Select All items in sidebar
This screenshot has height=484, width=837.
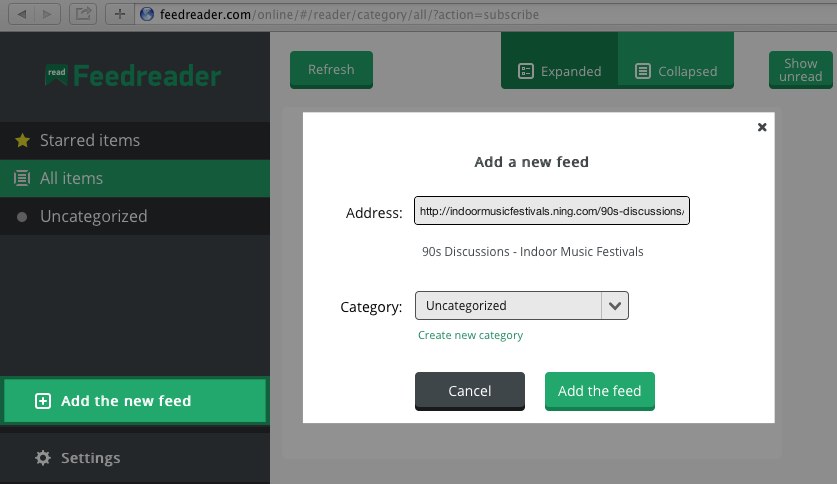pyautogui.click(x=135, y=178)
